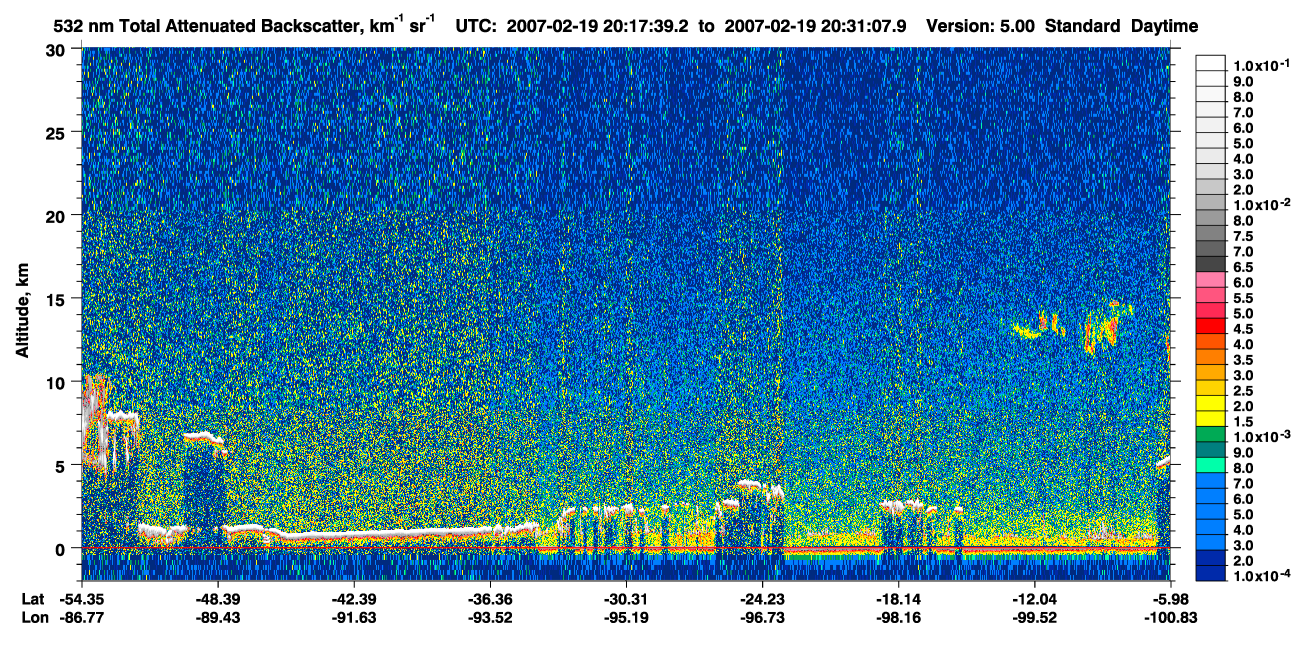Click the 'Version: 5.00' label
This screenshot has width=1300, height=667.
pos(980,26)
